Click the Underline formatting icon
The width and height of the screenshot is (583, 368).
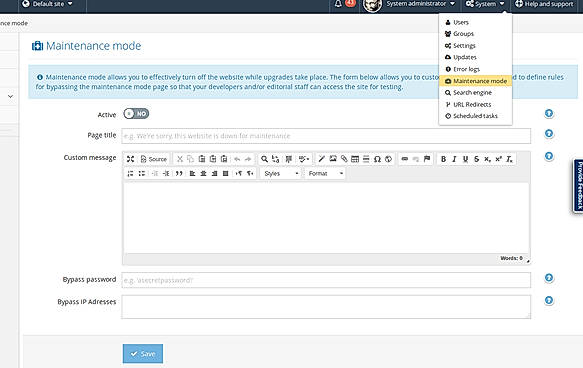465,159
